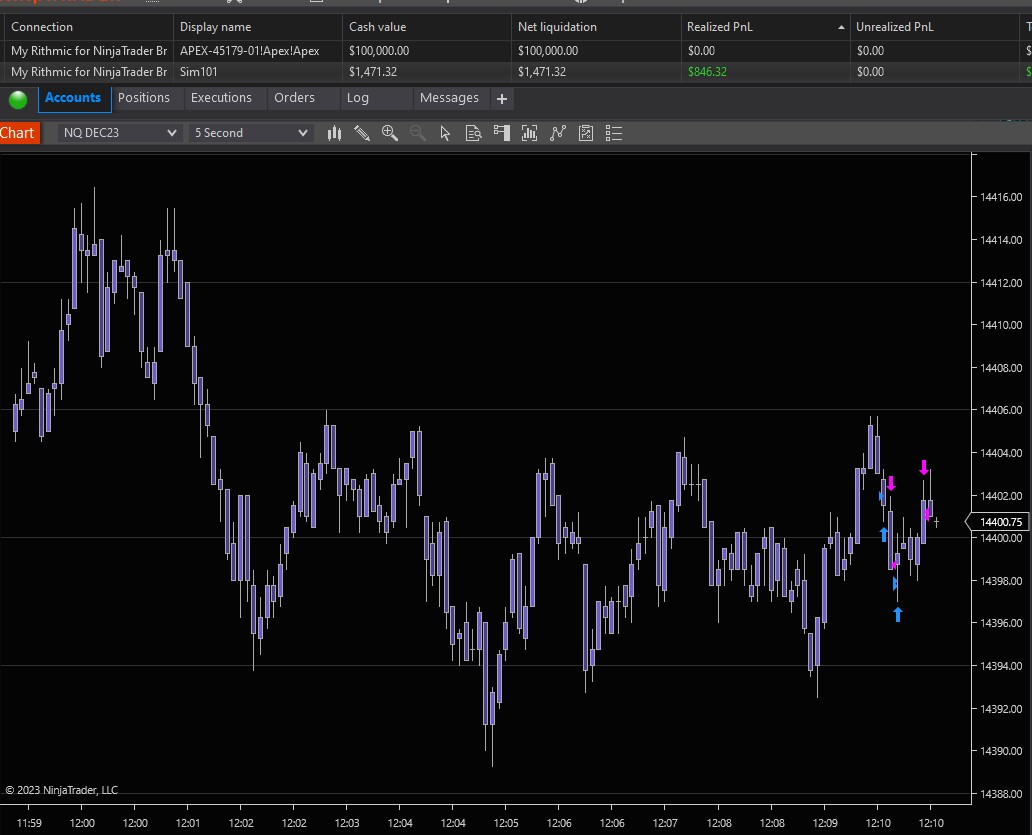Select the cursor pointer tool
This screenshot has width=1032, height=835.
[446, 133]
